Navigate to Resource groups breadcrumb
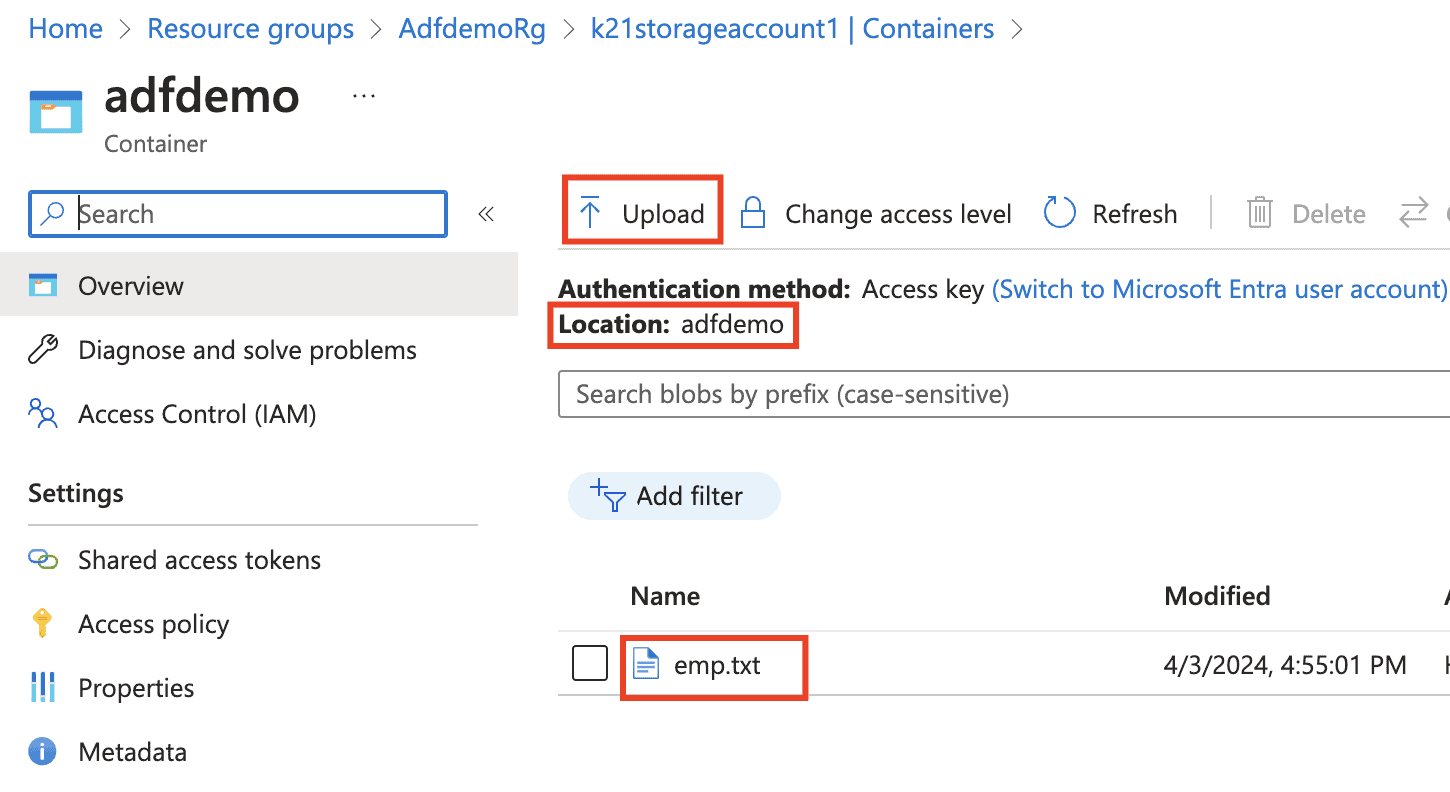The height and width of the screenshot is (792, 1450). (x=250, y=29)
